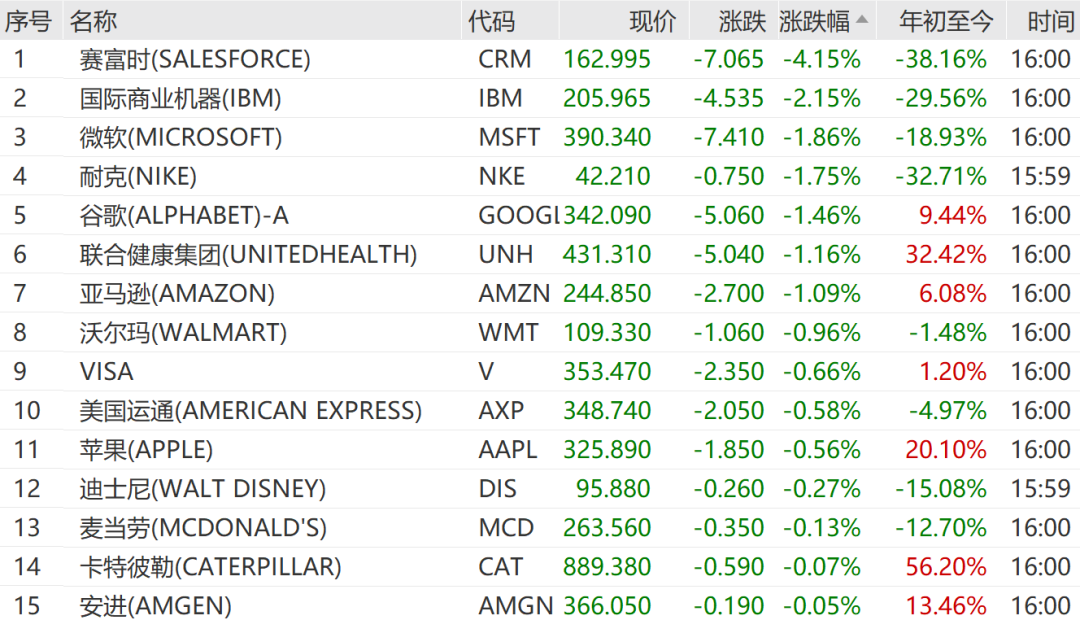Select the 耐克(NIKE) row
1080x620 pixels.
[540, 176]
